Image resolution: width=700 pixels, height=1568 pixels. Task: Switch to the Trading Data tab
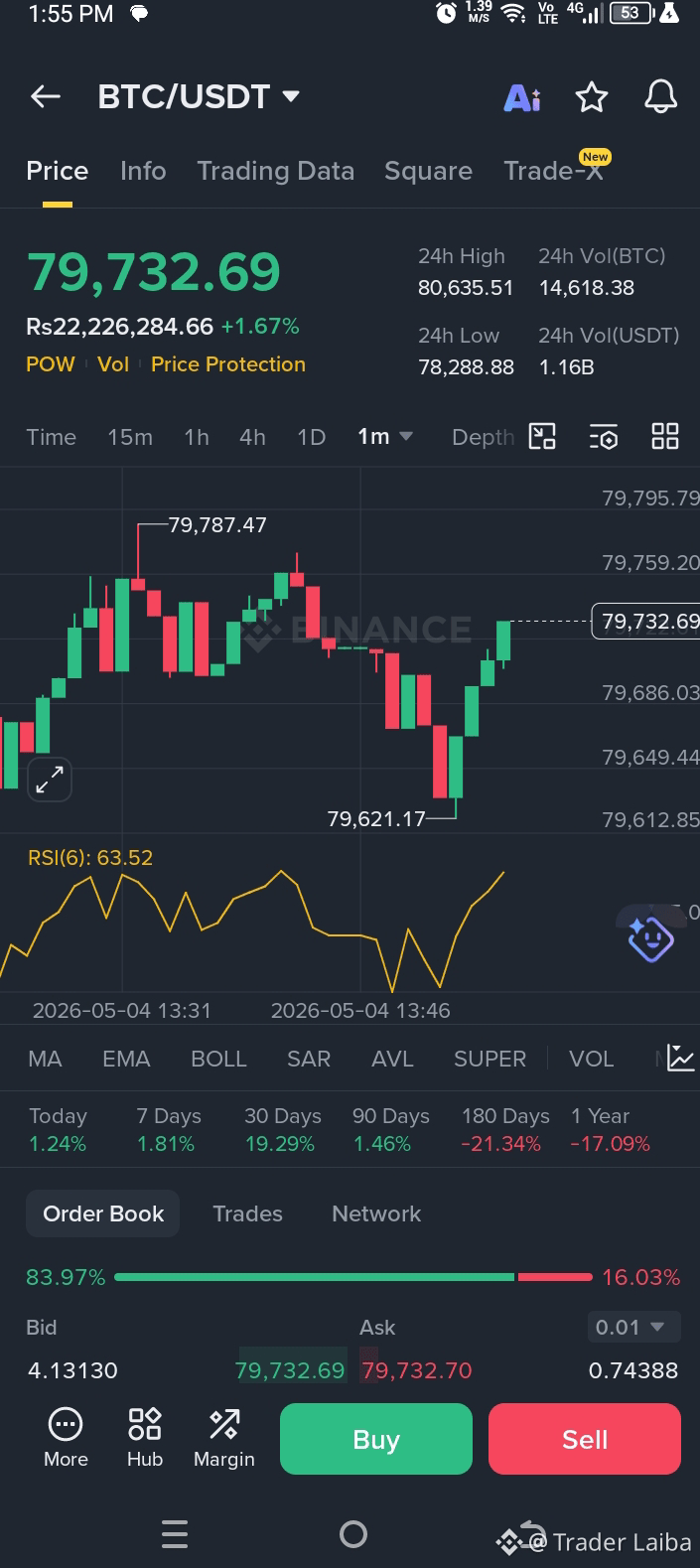275,171
